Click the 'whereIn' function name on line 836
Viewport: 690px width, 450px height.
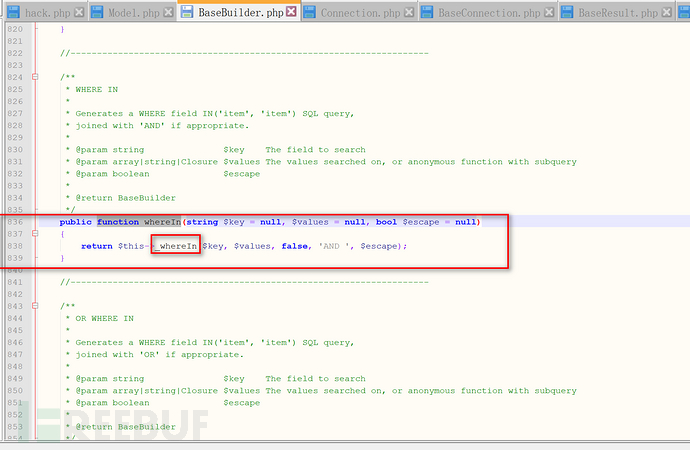point(162,222)
